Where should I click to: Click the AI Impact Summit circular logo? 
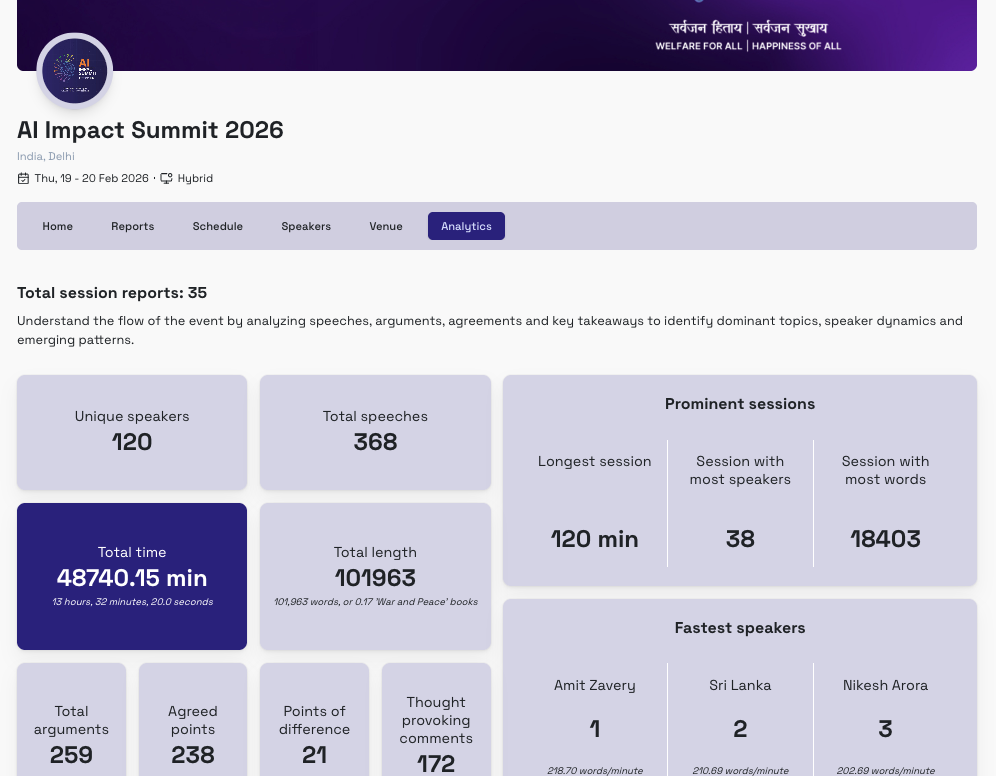[x=74, y=70]
